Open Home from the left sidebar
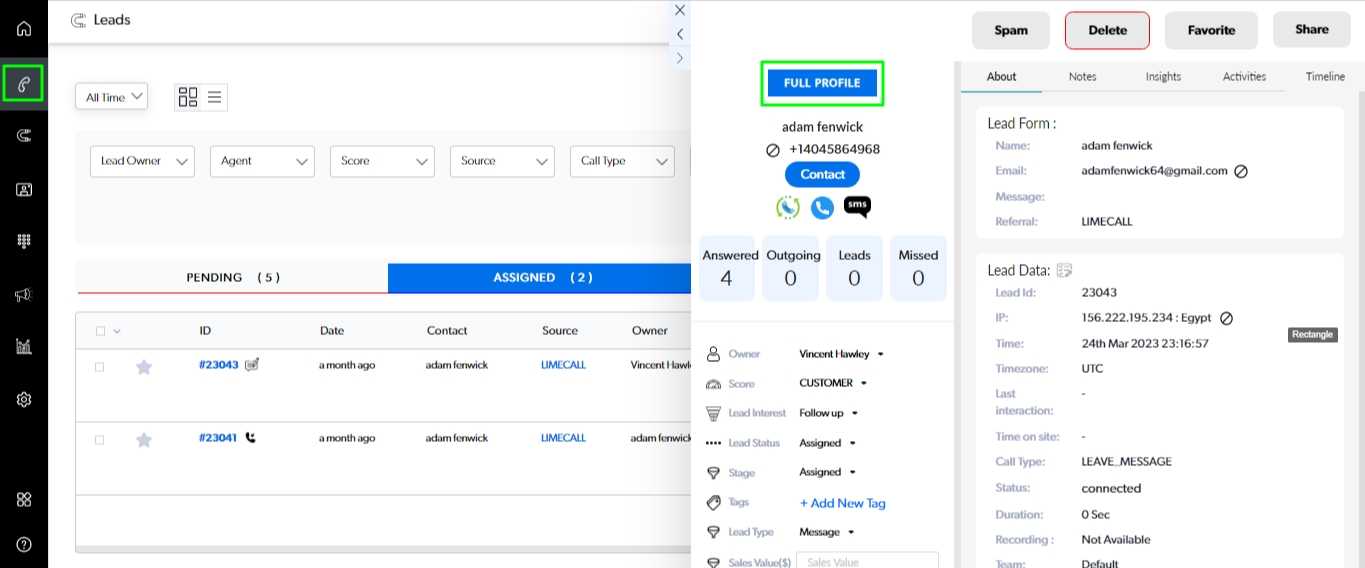 (x=24, y=28)
